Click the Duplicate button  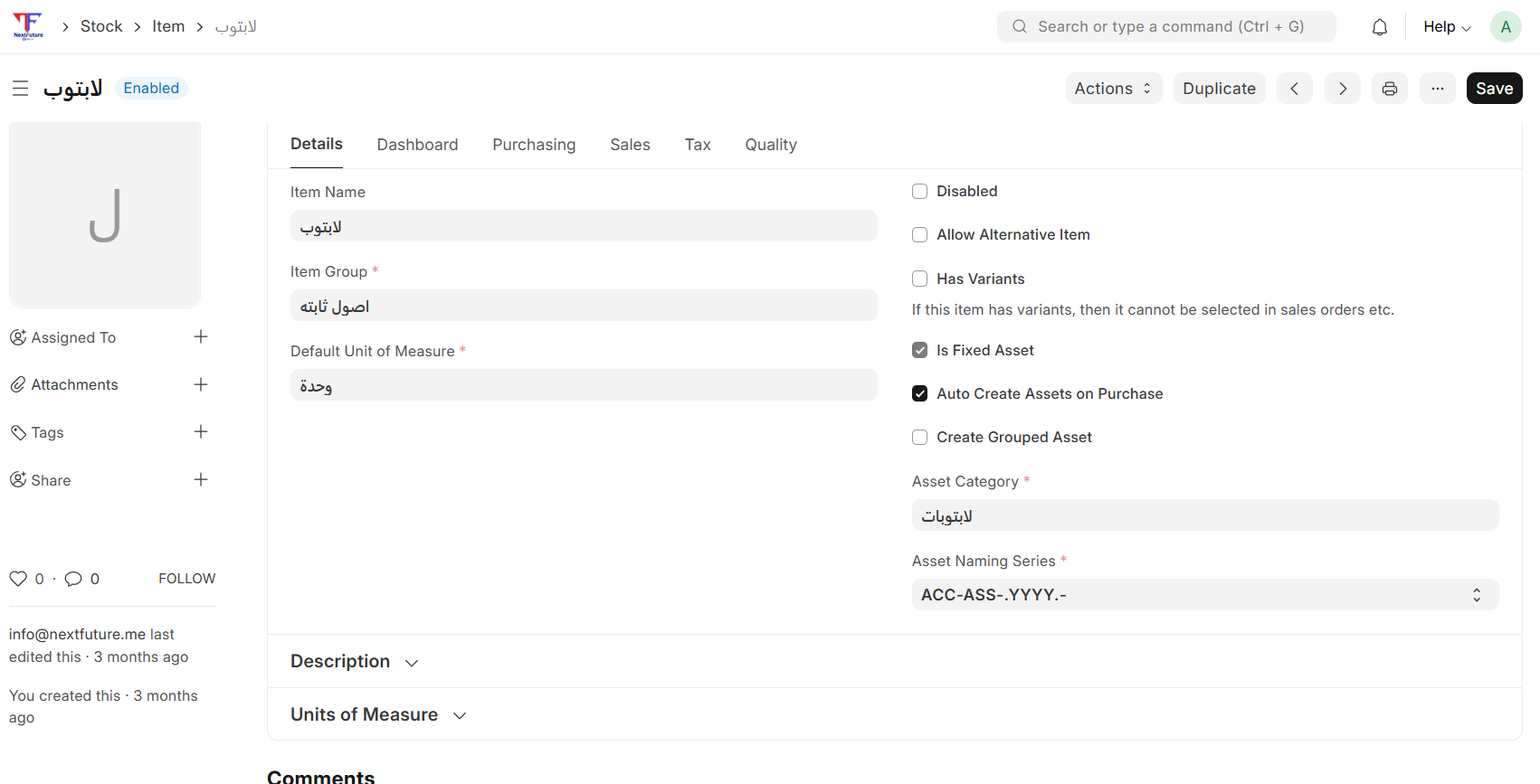1219,89
